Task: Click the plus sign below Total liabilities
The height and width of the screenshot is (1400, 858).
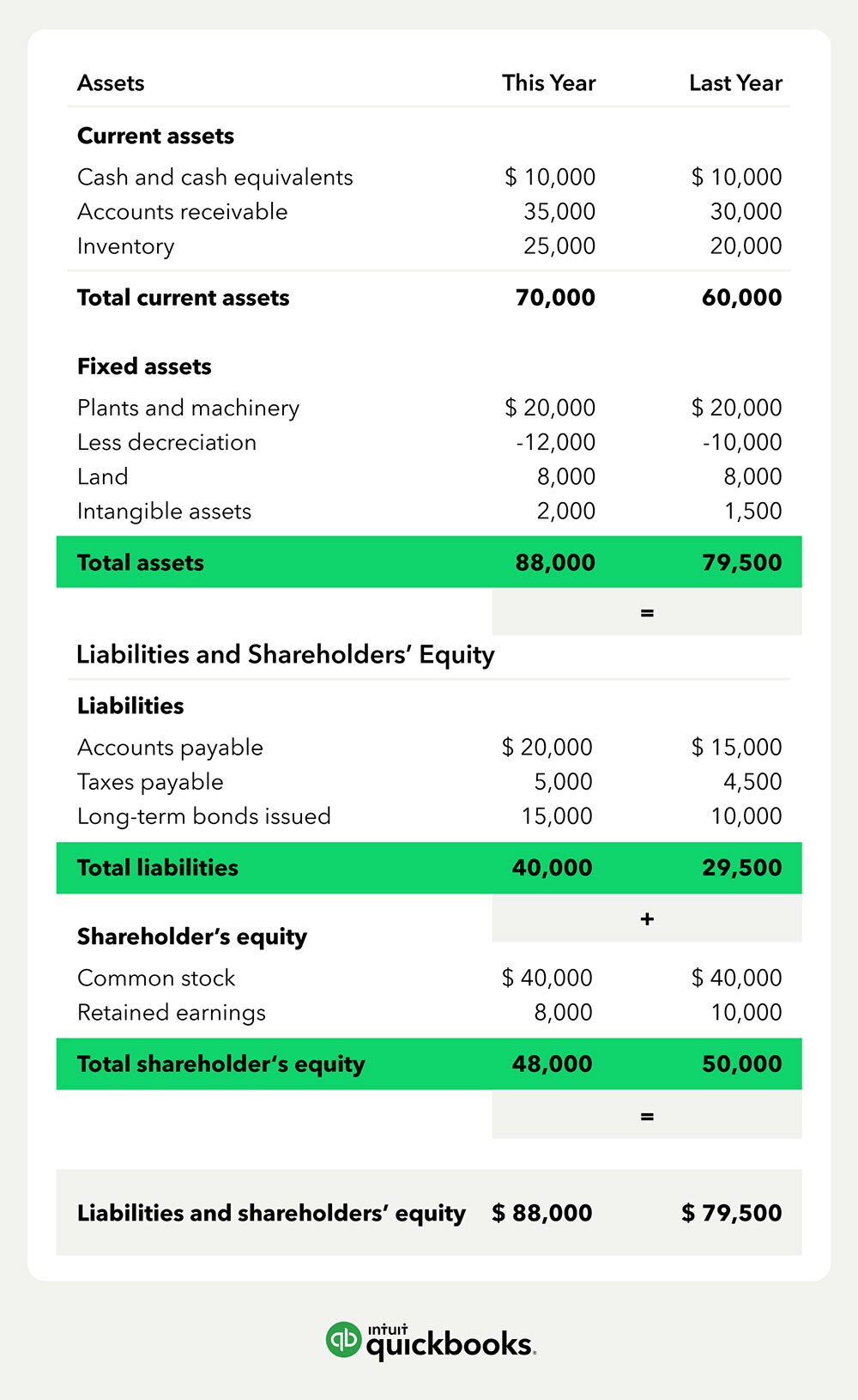Action: click(647, 919)
